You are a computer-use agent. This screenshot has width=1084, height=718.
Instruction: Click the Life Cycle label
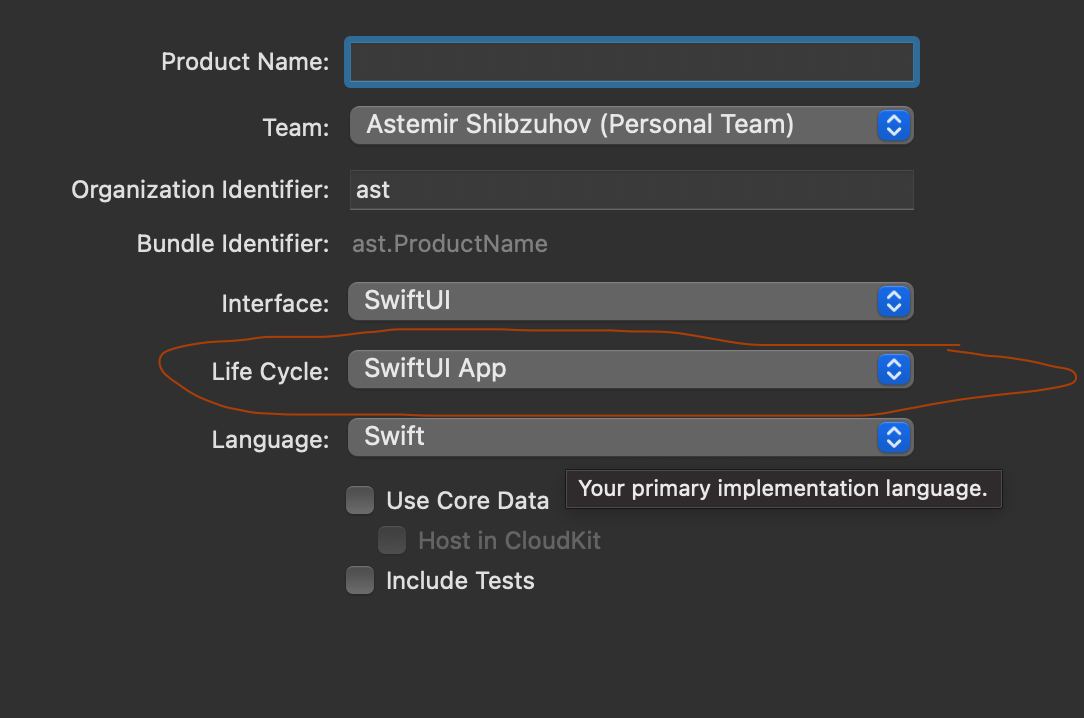tap(270, 372)
